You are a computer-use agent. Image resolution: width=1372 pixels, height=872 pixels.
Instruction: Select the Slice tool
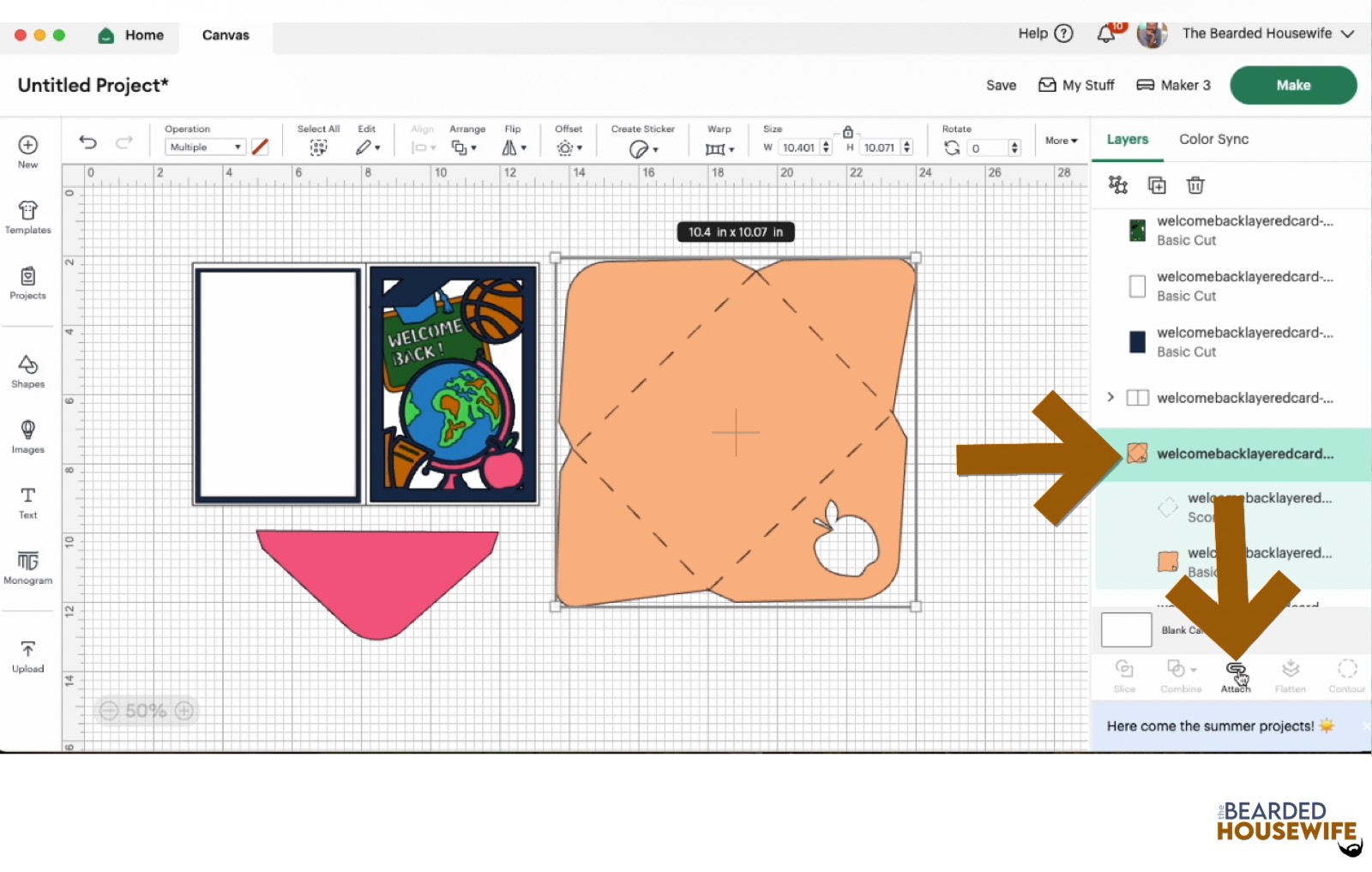pyautogui.click(x=1124, y=676)
